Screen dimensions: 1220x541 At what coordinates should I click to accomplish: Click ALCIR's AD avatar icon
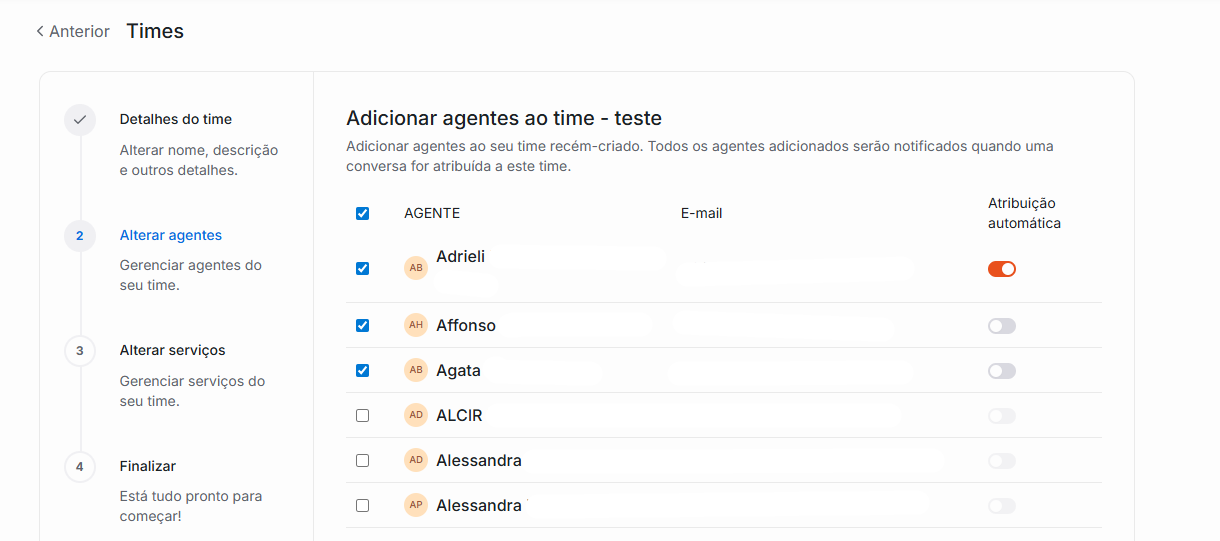click(x=416, y=415)
